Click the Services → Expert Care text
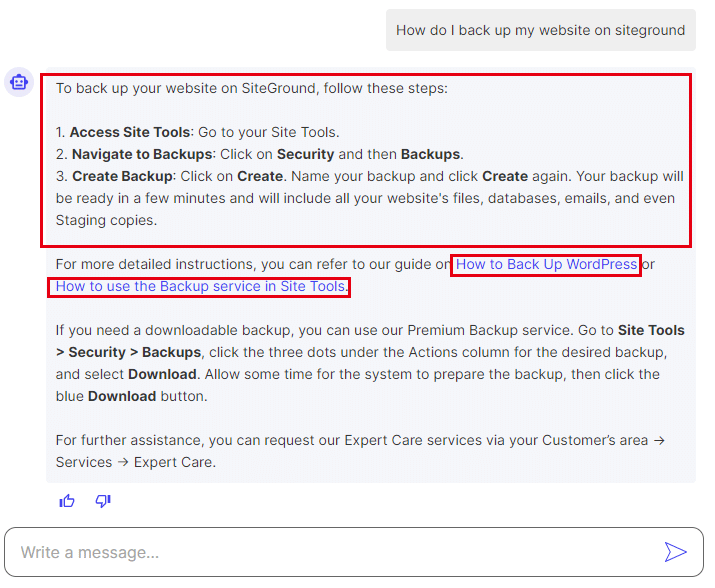 coord(136,462)
